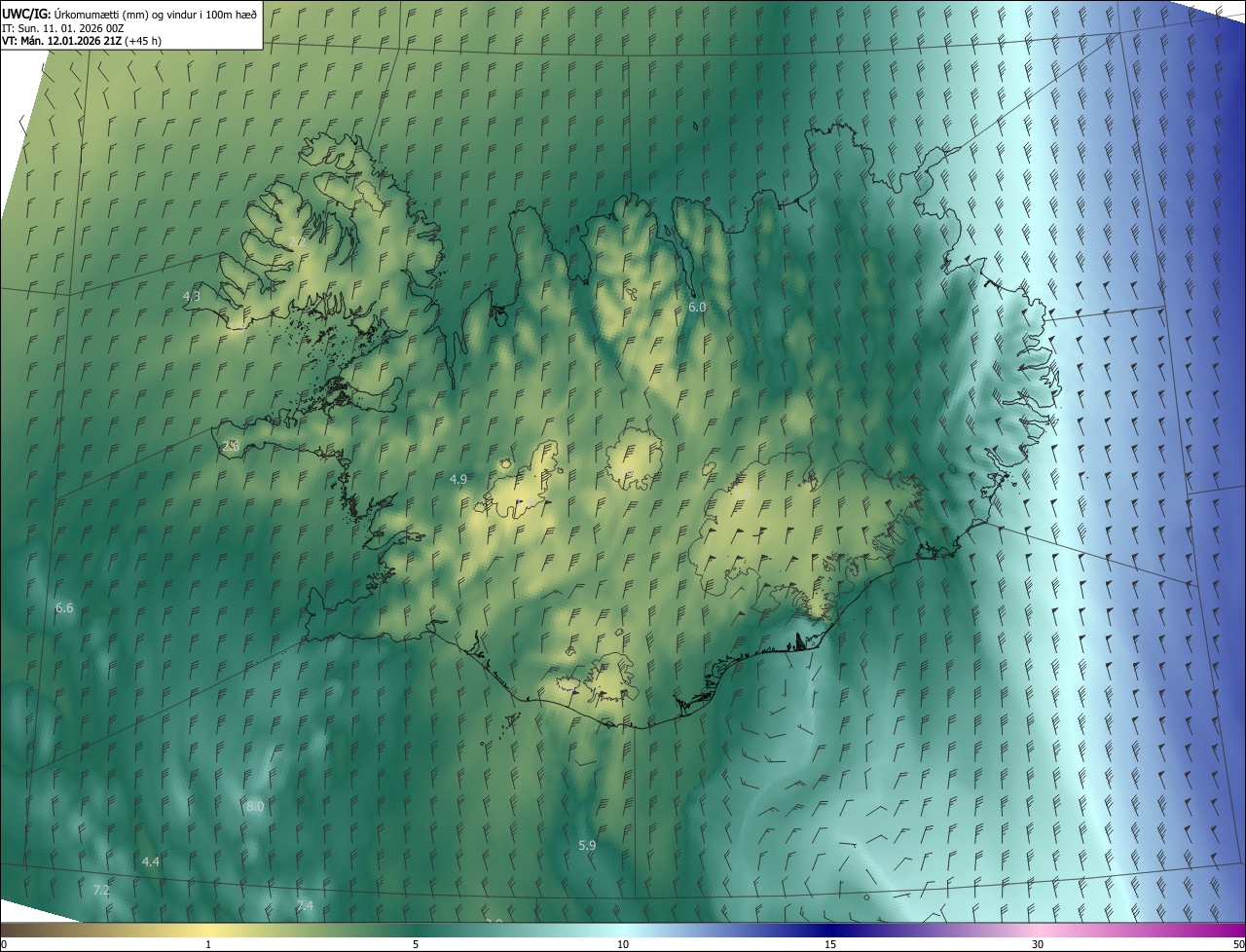Click the 'UWC/IG:' title label

(26, 14)
